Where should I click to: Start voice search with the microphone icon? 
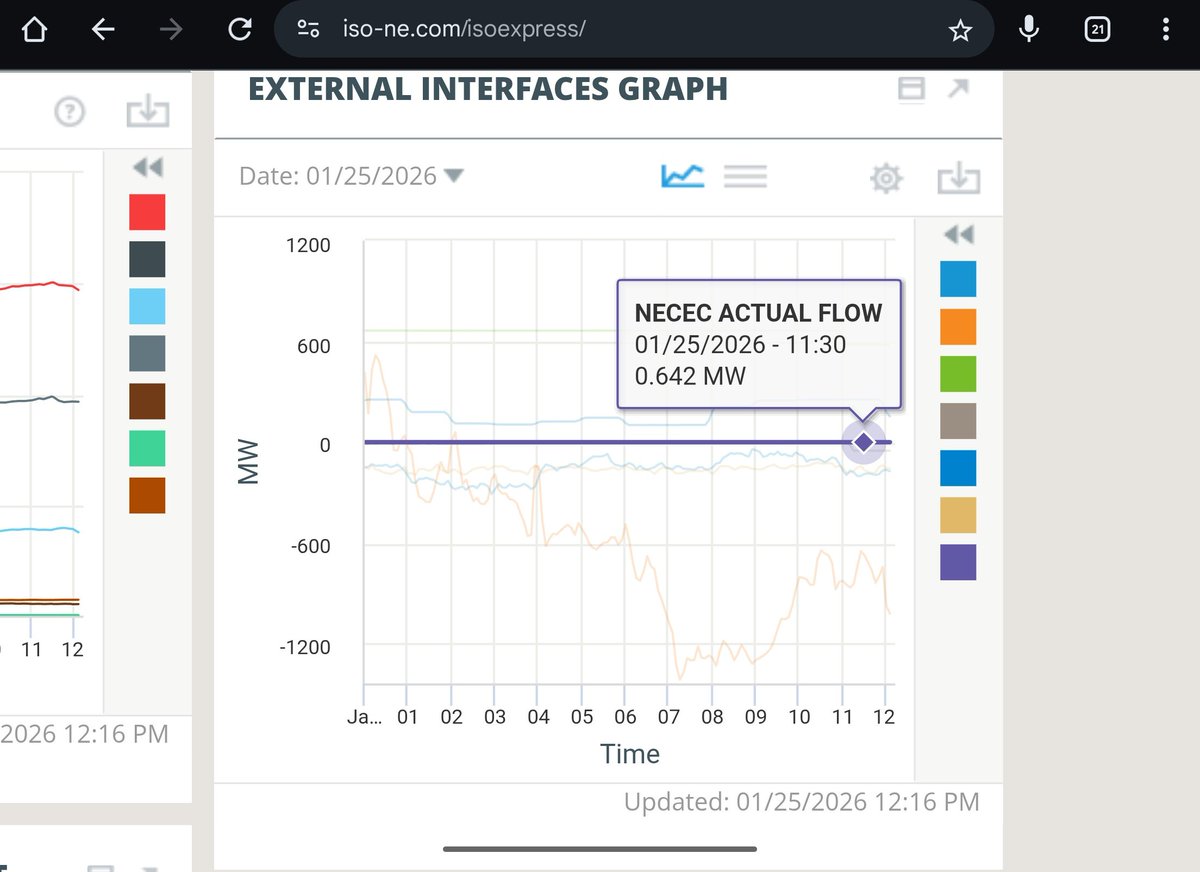click(x=1028, y=29)
